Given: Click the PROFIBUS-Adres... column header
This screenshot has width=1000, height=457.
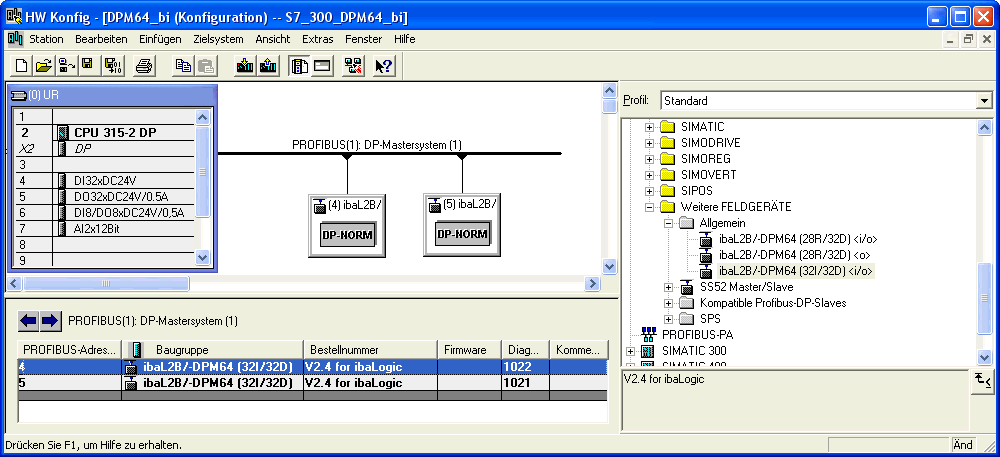Looking at the screenshot, I should 70,350.
